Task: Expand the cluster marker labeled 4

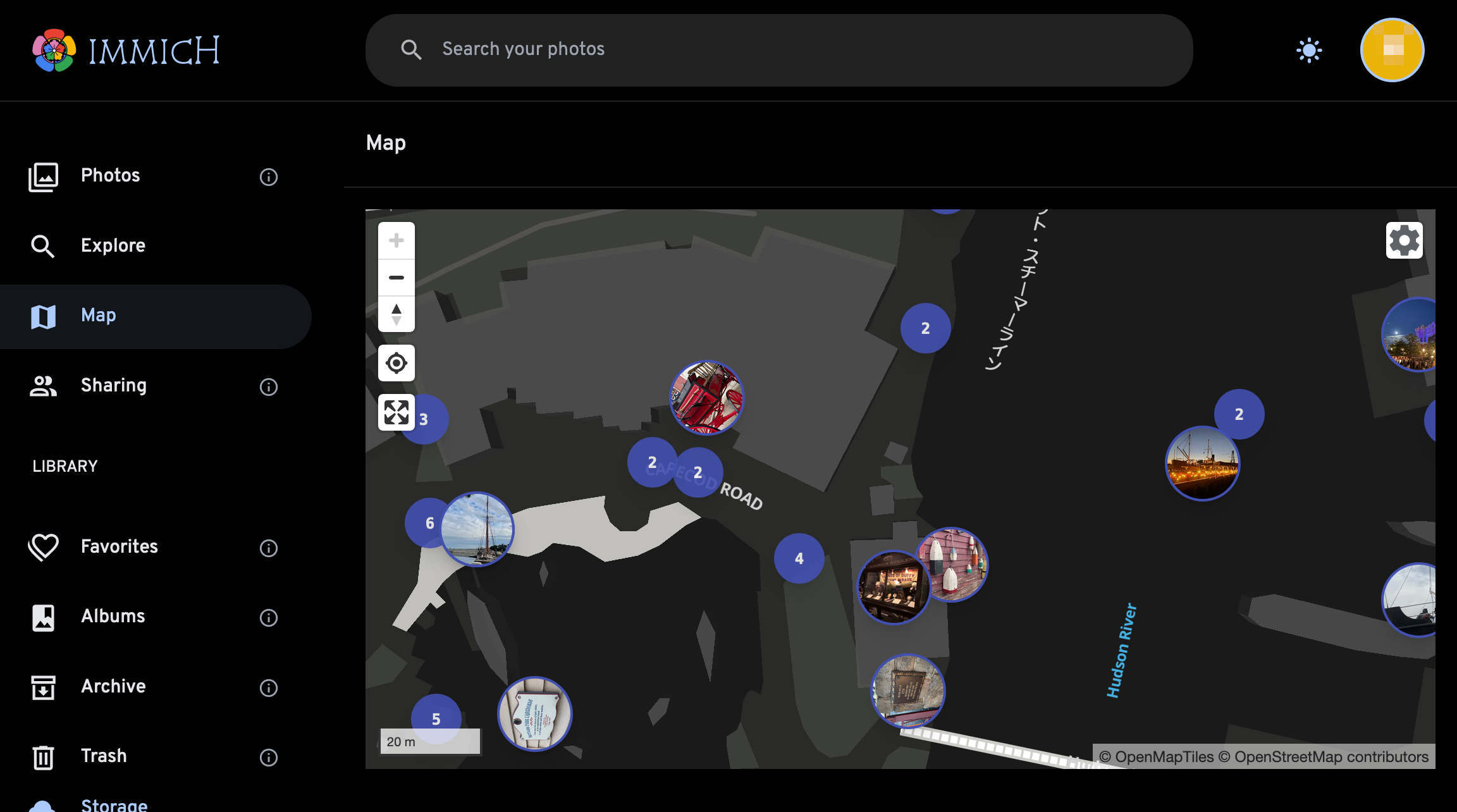Action: tap(799, 558)
